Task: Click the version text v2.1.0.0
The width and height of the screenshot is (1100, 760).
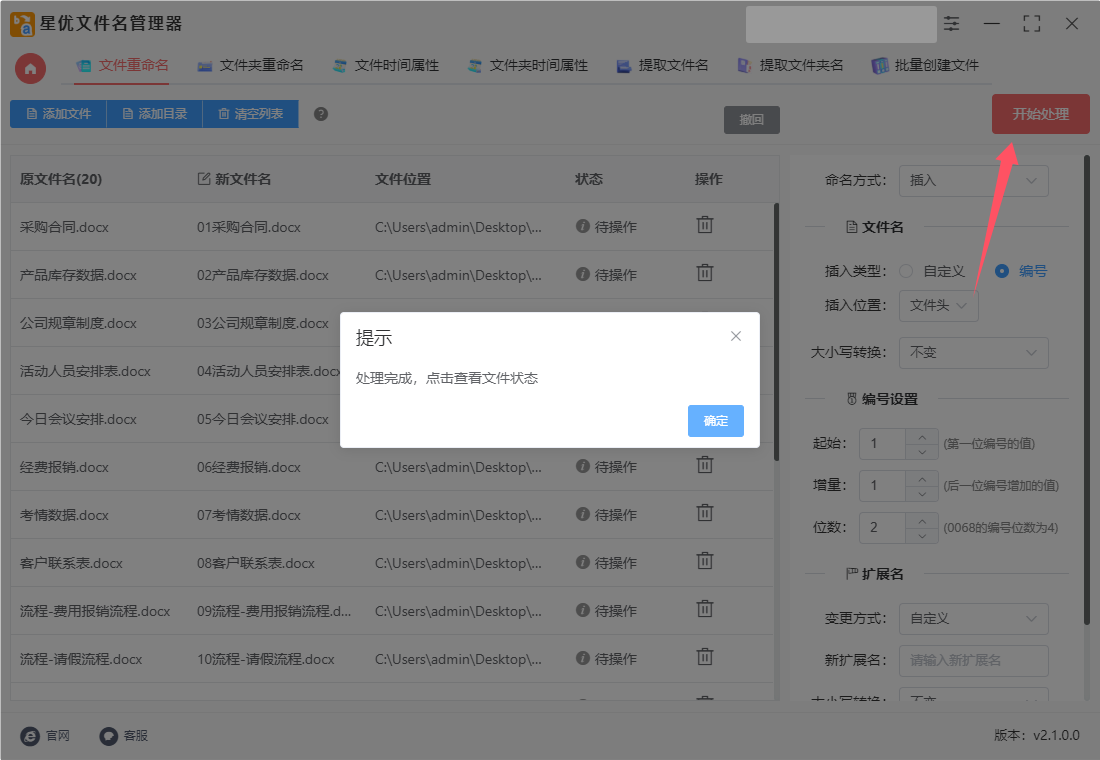Action: pyautogui.click(x=1057, y=735)
